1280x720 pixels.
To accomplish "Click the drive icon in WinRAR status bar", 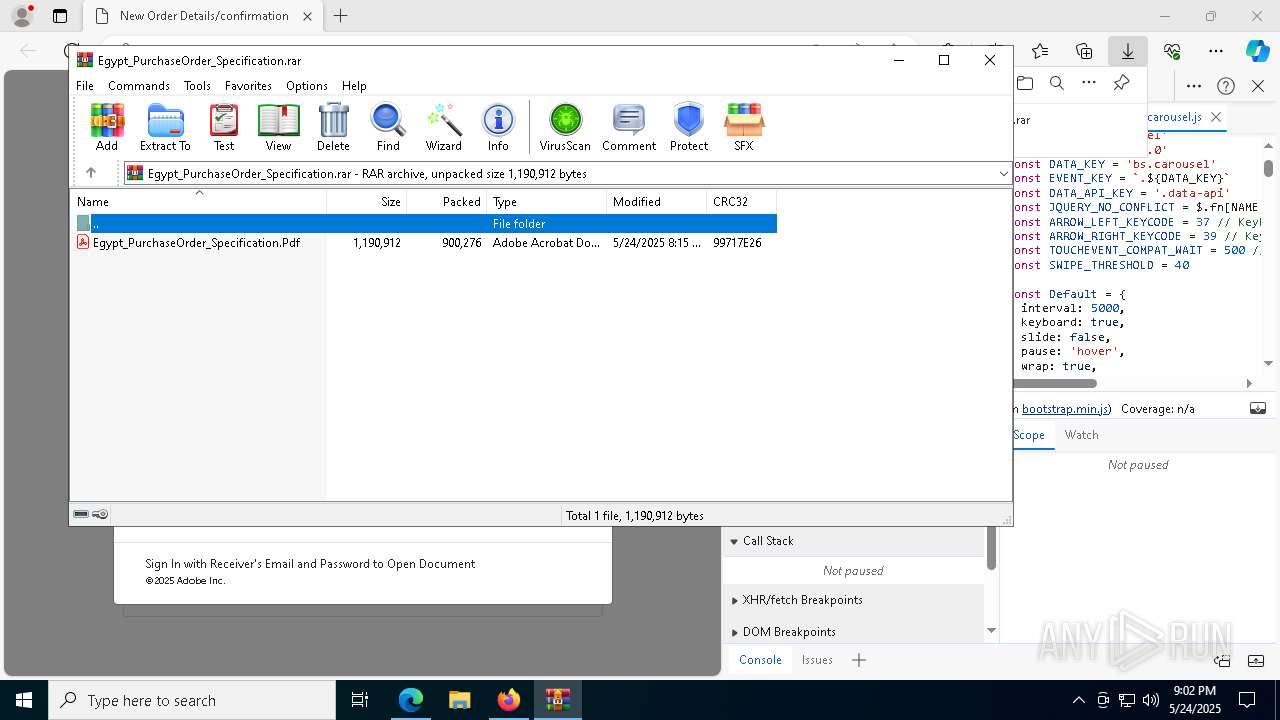I will pyautogui.click(x=81, y=514).
